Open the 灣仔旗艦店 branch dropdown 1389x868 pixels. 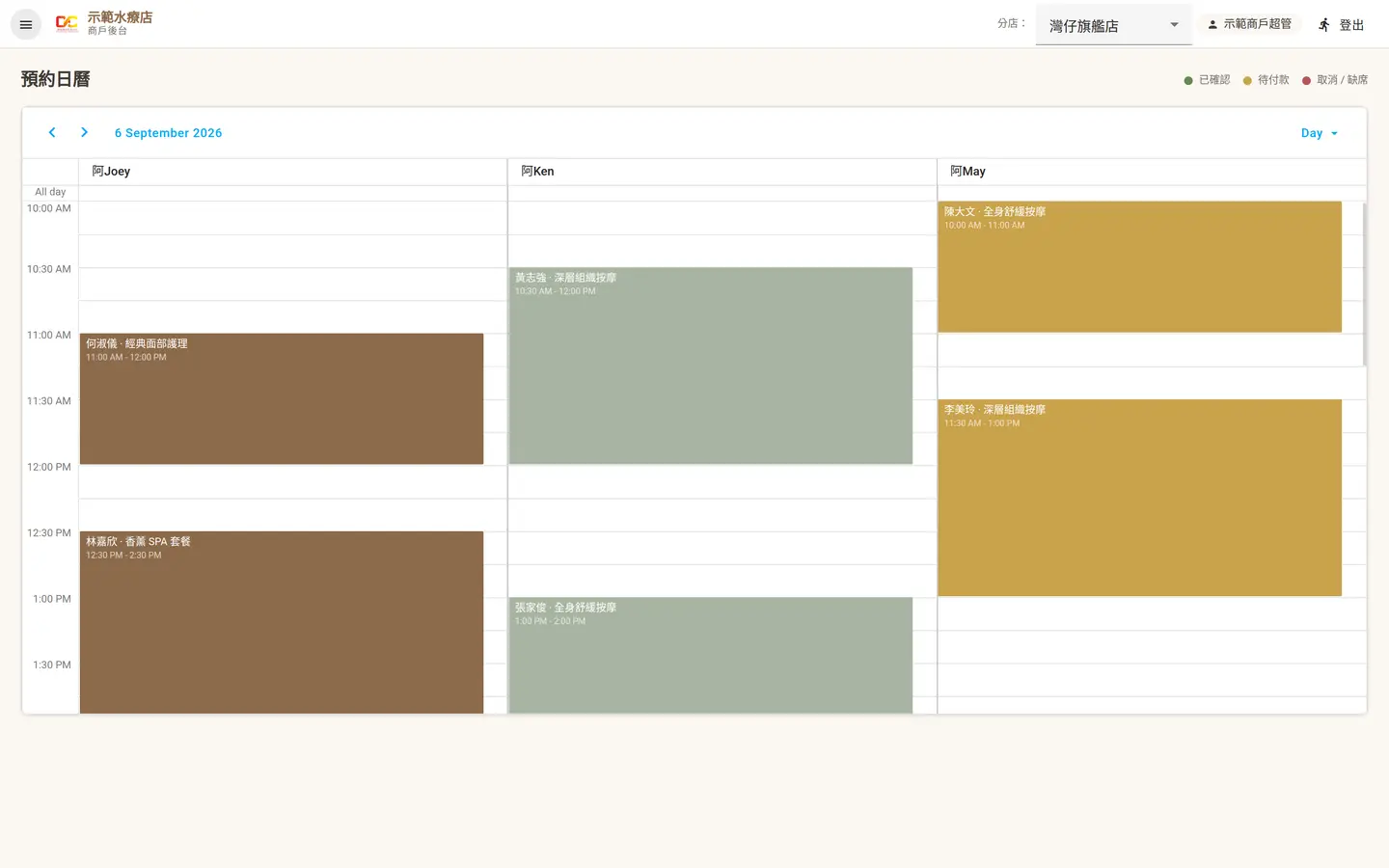point(1114,25)
